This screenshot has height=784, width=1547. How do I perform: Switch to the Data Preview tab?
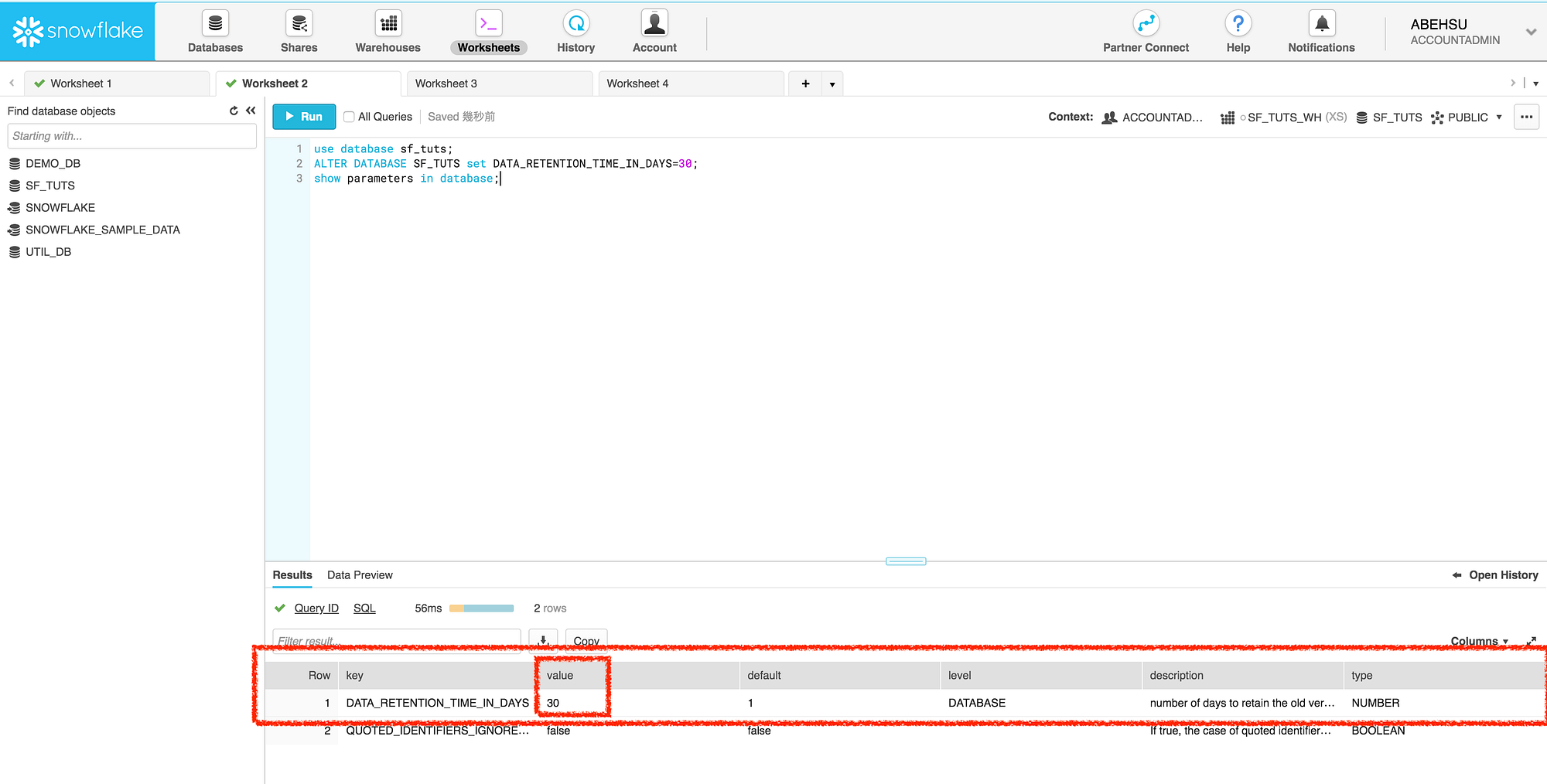point(360,574)
